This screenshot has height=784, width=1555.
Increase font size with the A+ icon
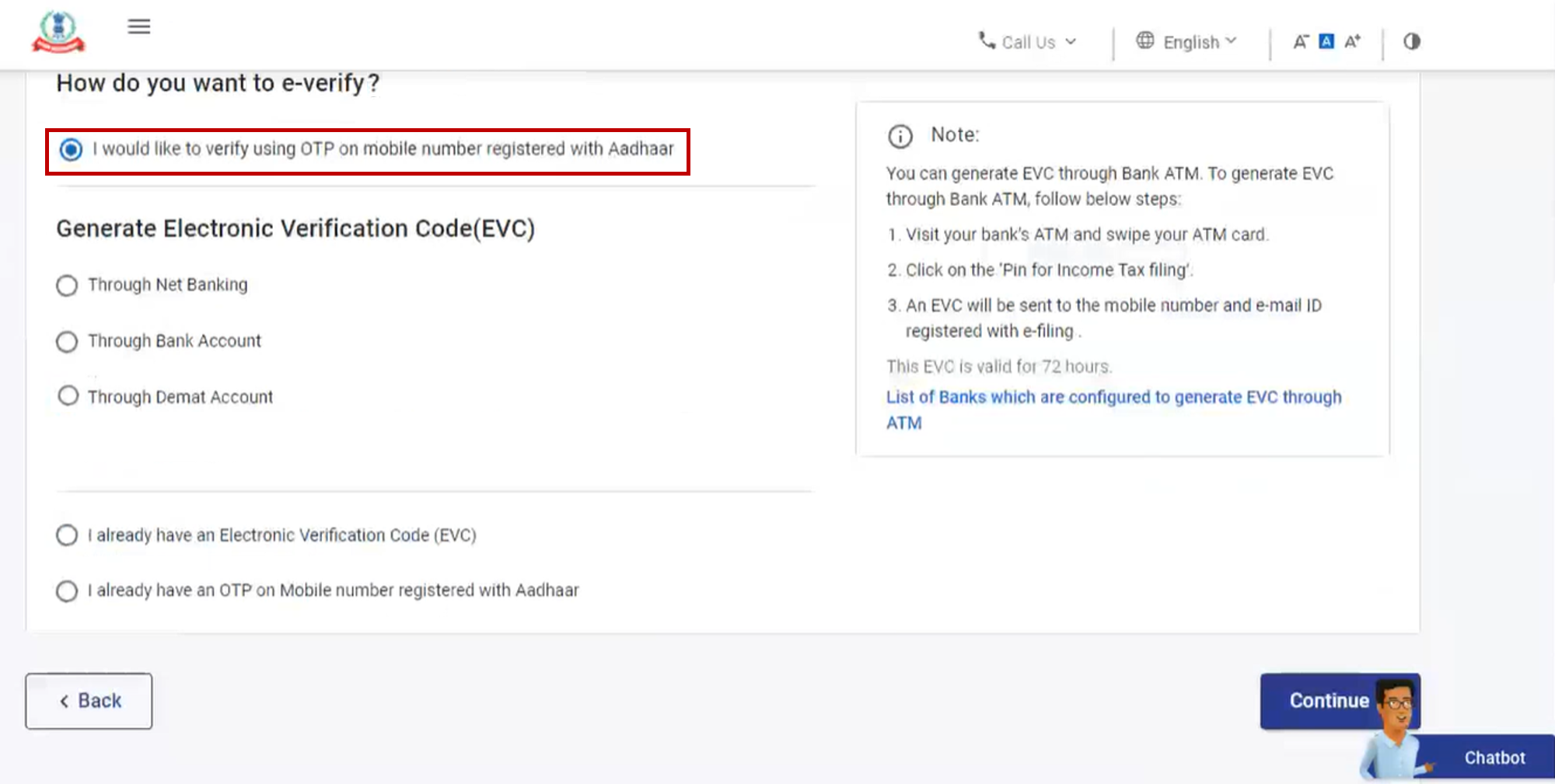[1351, 40]
